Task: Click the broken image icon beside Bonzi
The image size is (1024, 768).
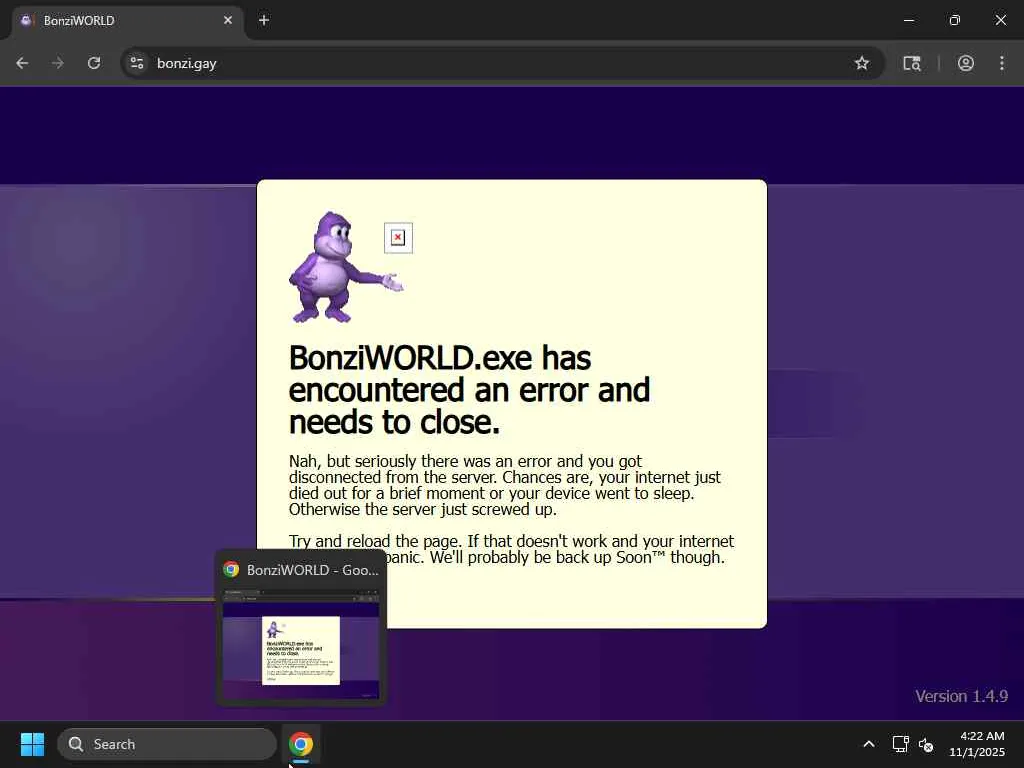Action: (x=398, y=238)
